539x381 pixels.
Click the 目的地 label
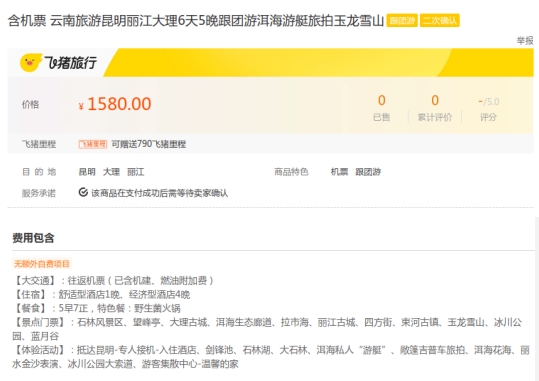coord(39,172)
